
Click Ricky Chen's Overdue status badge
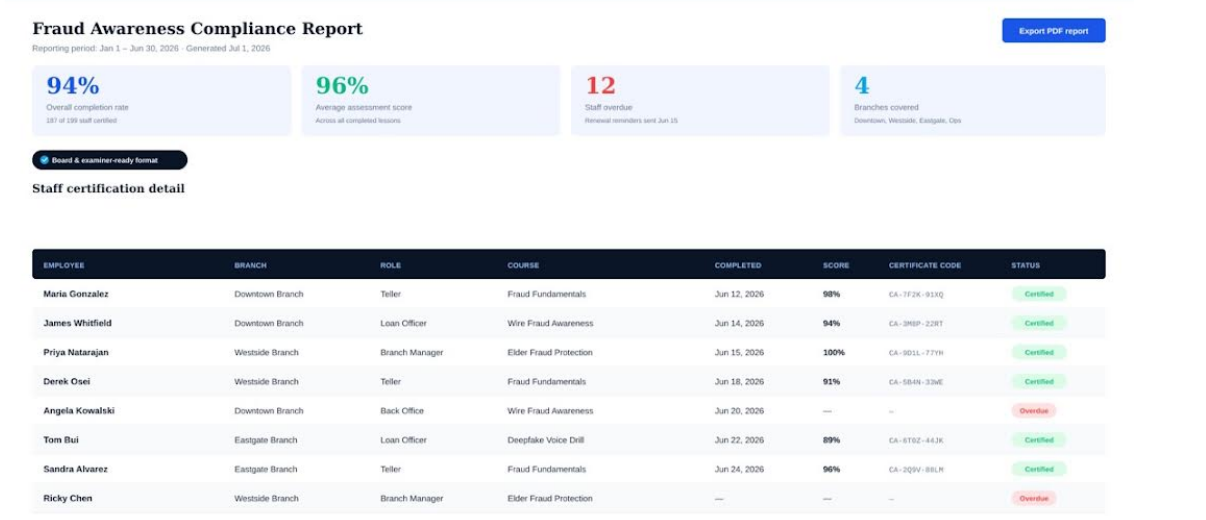[x=1034, y=497]
